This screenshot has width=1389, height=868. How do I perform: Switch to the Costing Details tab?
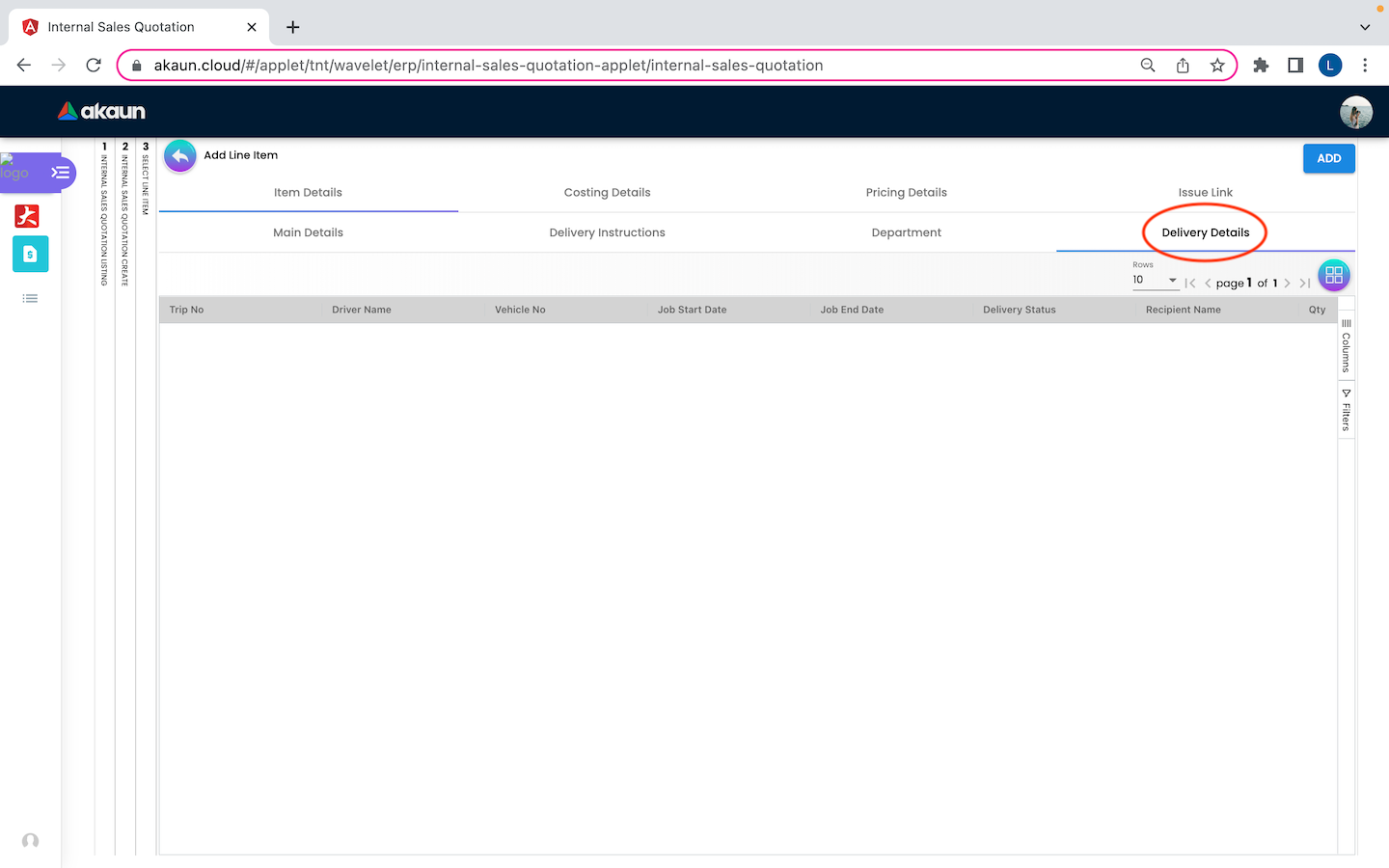click(x=608, y=193)
